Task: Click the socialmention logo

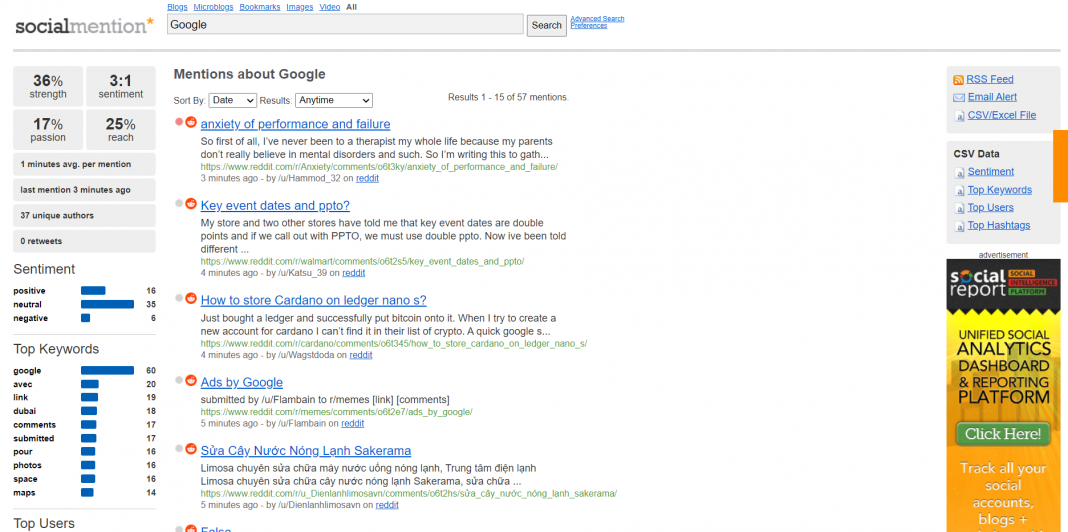Action: 84,26
